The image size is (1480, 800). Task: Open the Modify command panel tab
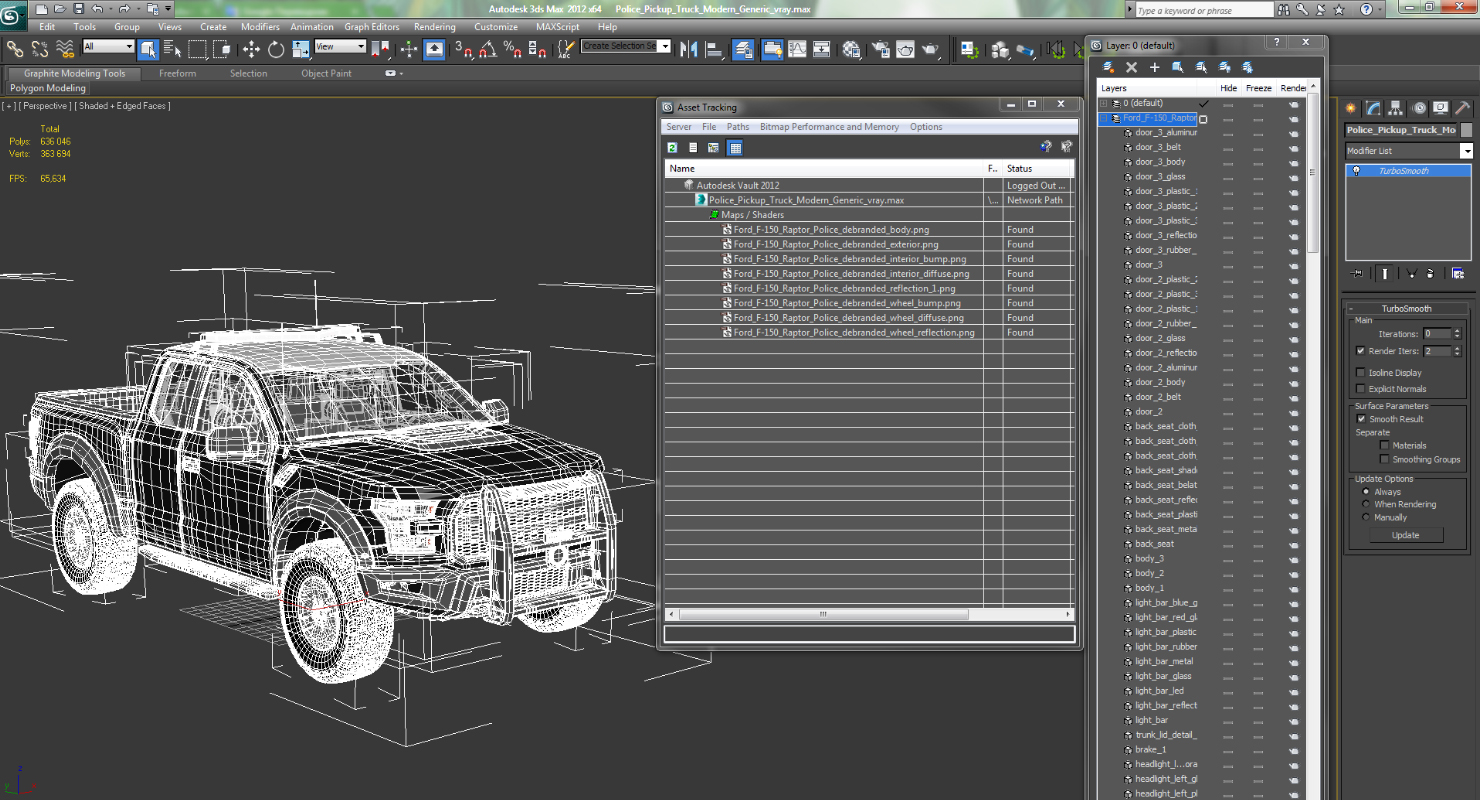click(1373, 108)
